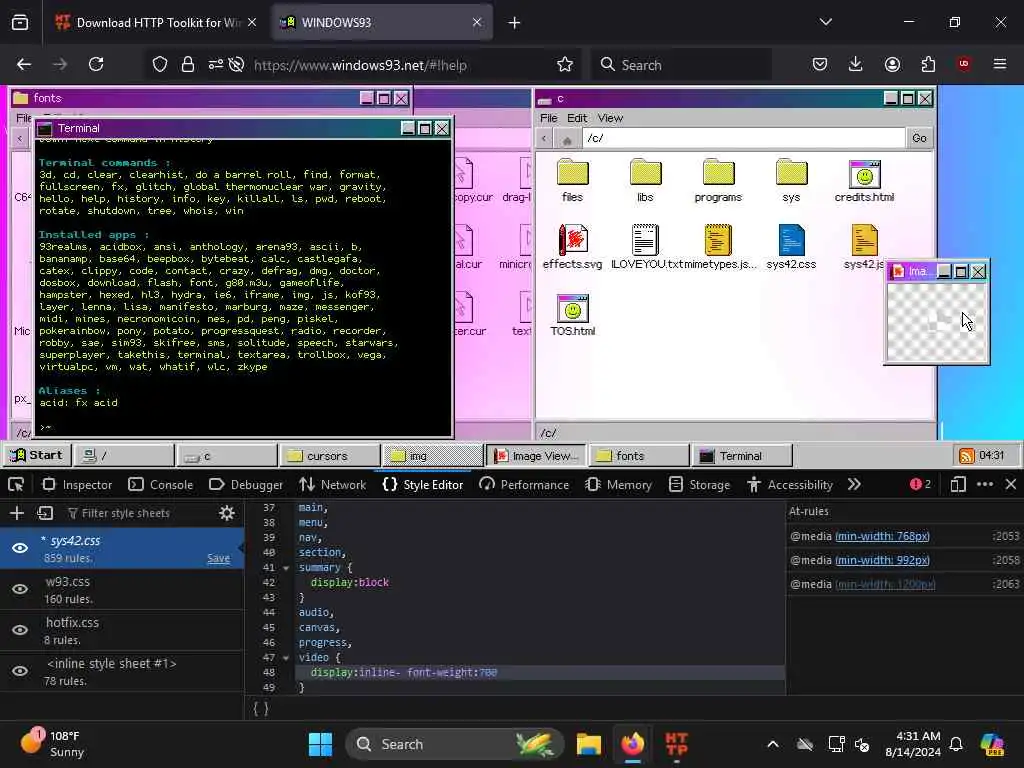The height and width of the screenshot is (768, 1024).
Task: Bookmark this page with star icon
Action: [565, 65]
